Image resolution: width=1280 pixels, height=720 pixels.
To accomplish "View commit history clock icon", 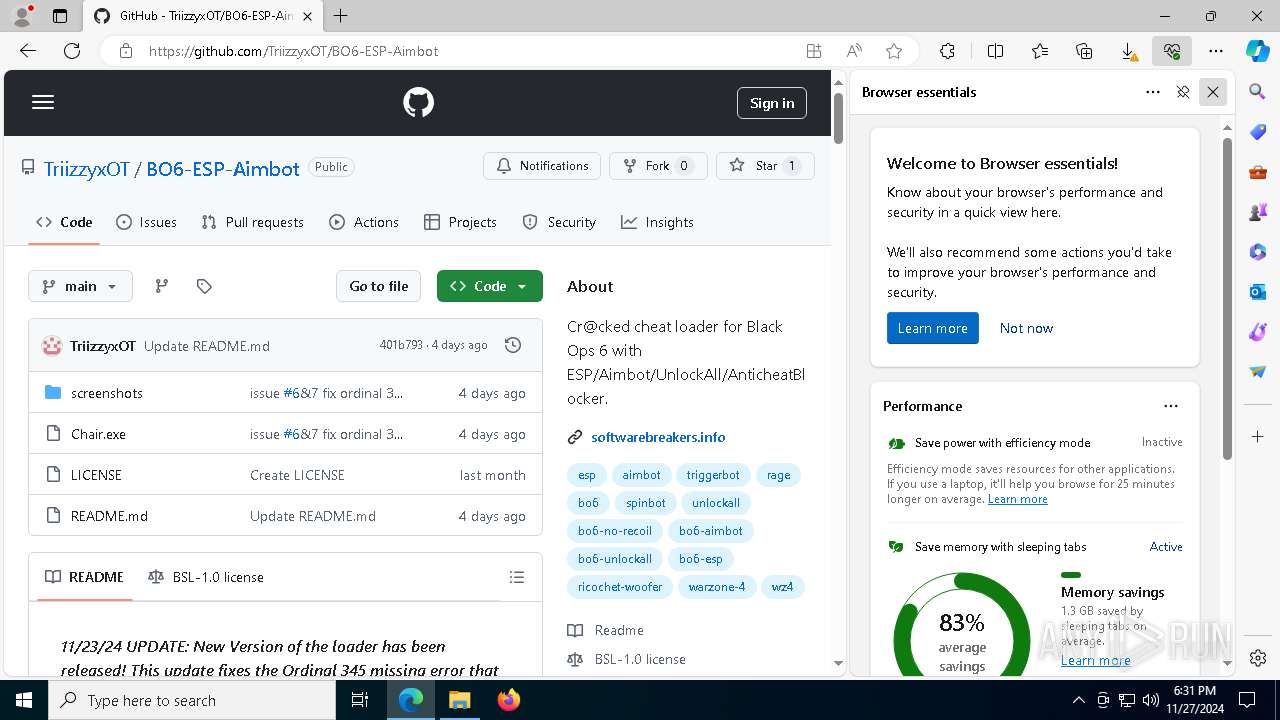I will point(513,345).
